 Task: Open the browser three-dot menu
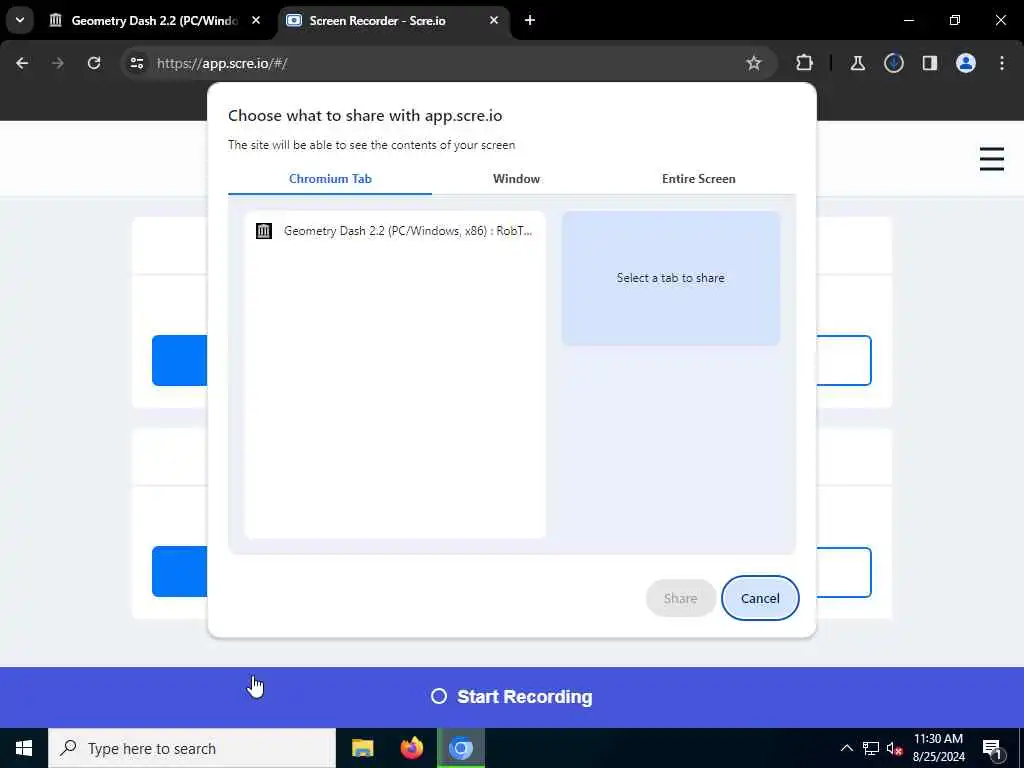tap(1002, 63)
